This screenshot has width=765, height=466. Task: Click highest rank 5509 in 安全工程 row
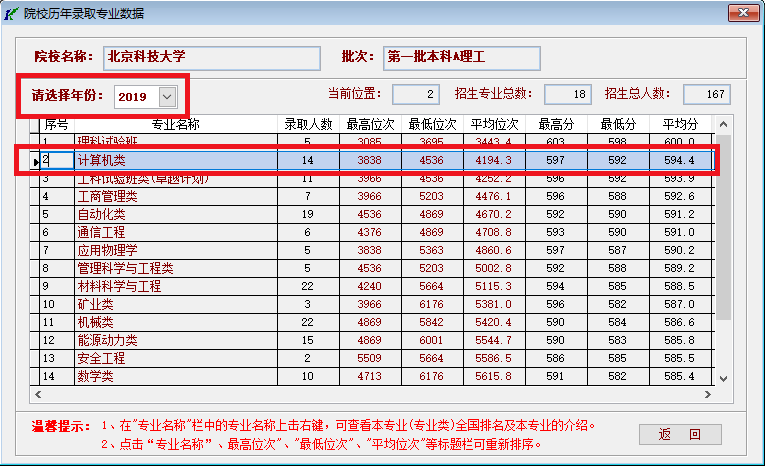coord(370,359)
